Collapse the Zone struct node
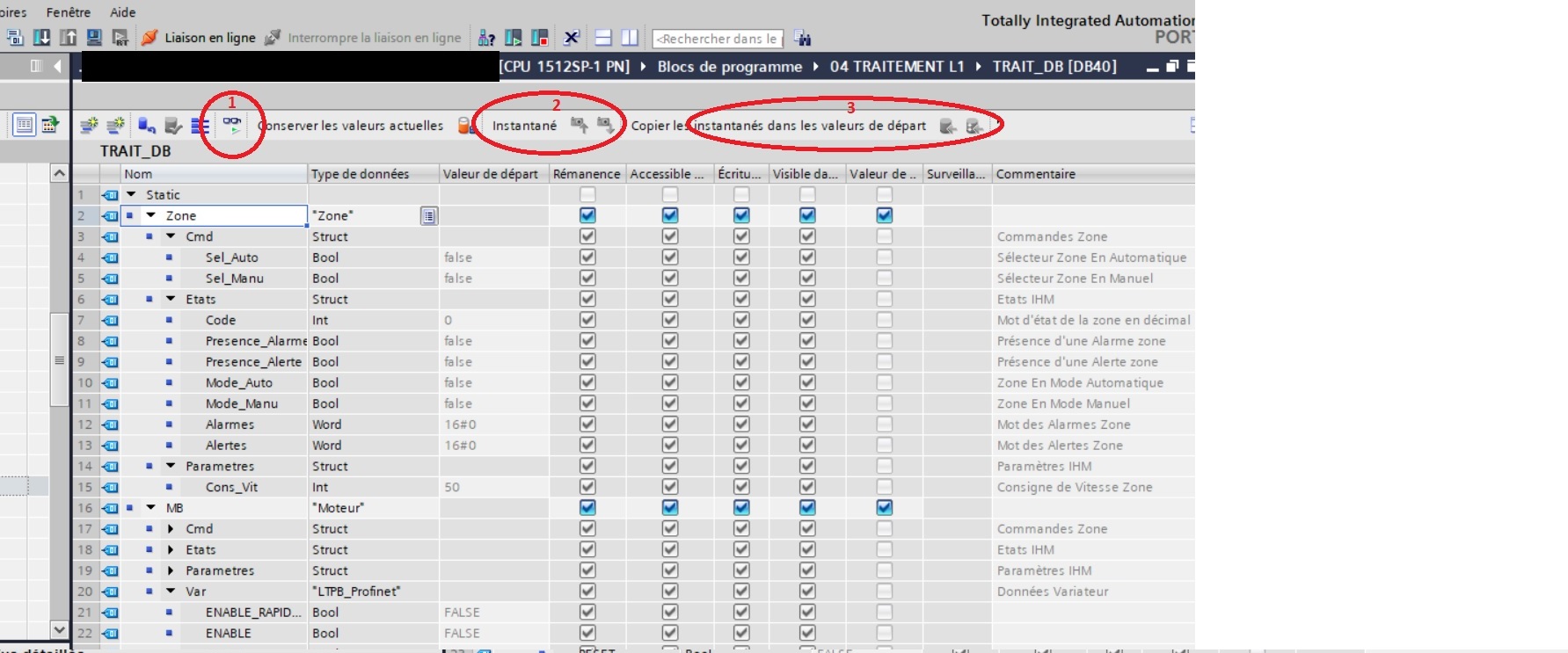Image resolution: width=1568 pixels, height=653 pixels. pos(151,215)
